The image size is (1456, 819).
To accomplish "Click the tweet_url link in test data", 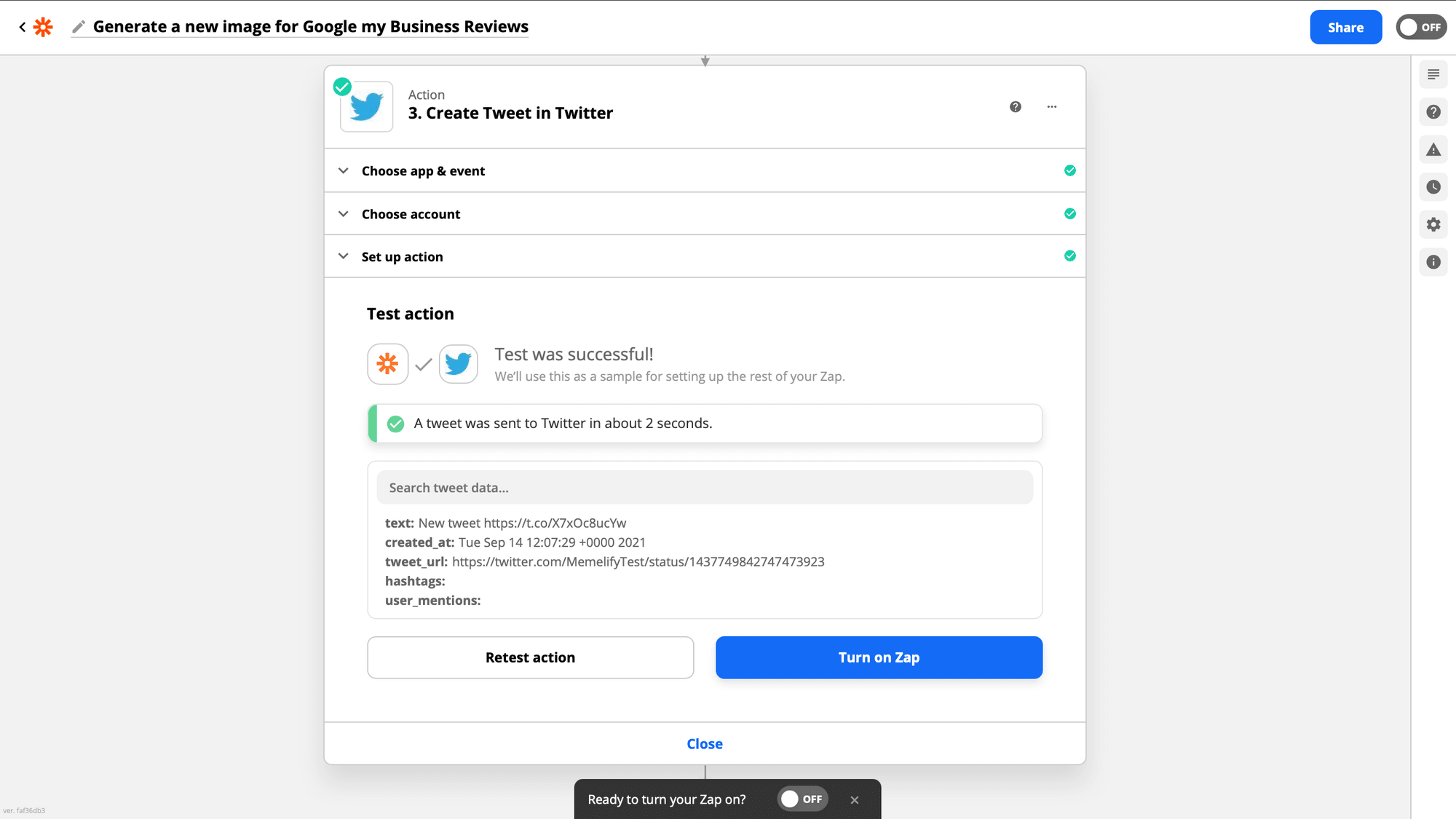I will pos(638,561).
